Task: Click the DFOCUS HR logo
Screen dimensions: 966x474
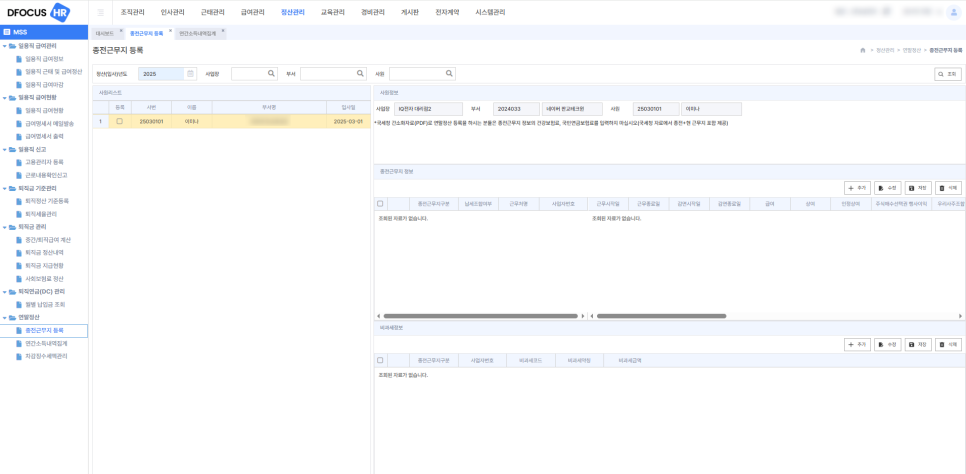Action: [x=38, y=12]
